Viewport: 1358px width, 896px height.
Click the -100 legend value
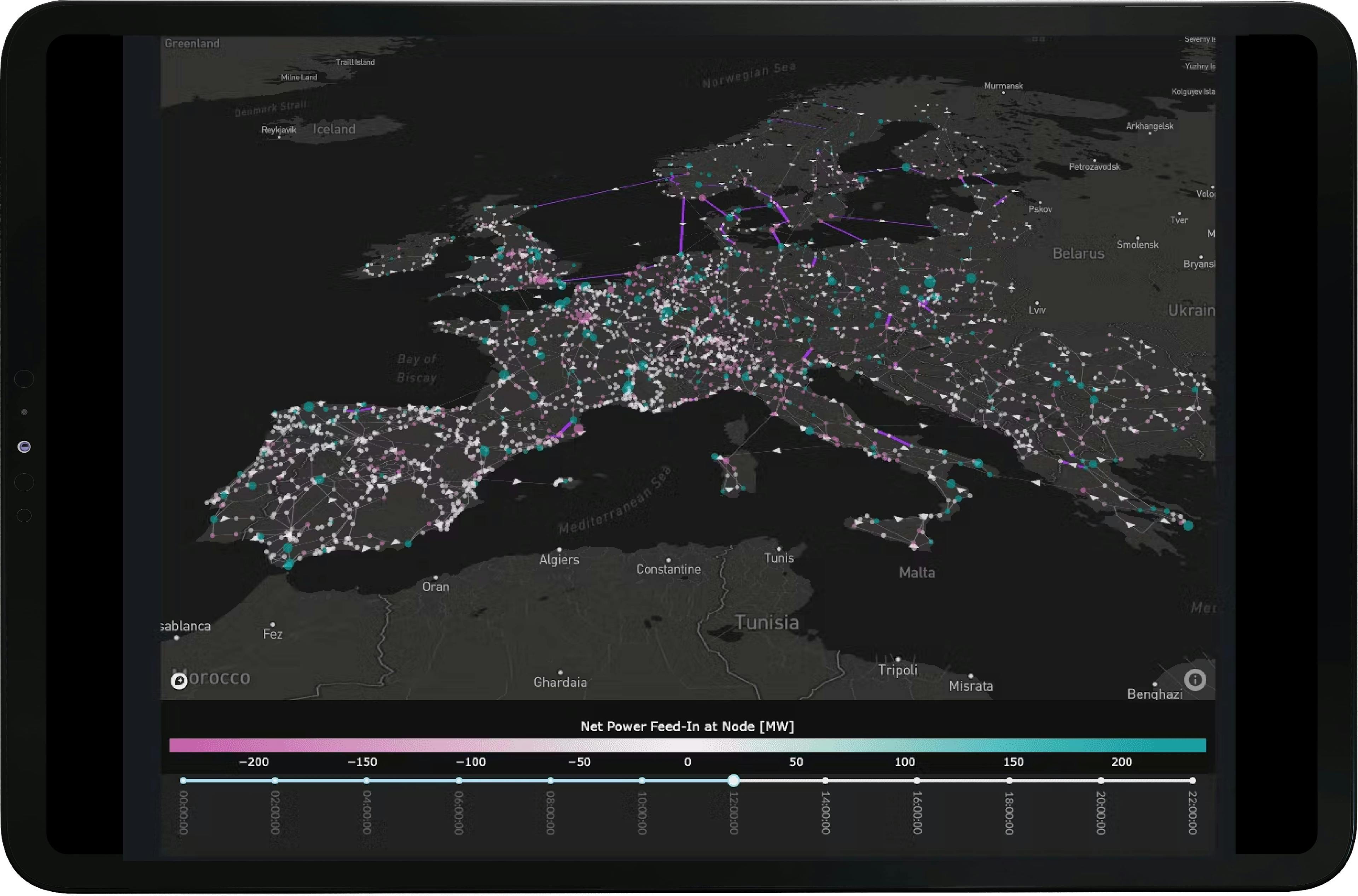(471, 762)
